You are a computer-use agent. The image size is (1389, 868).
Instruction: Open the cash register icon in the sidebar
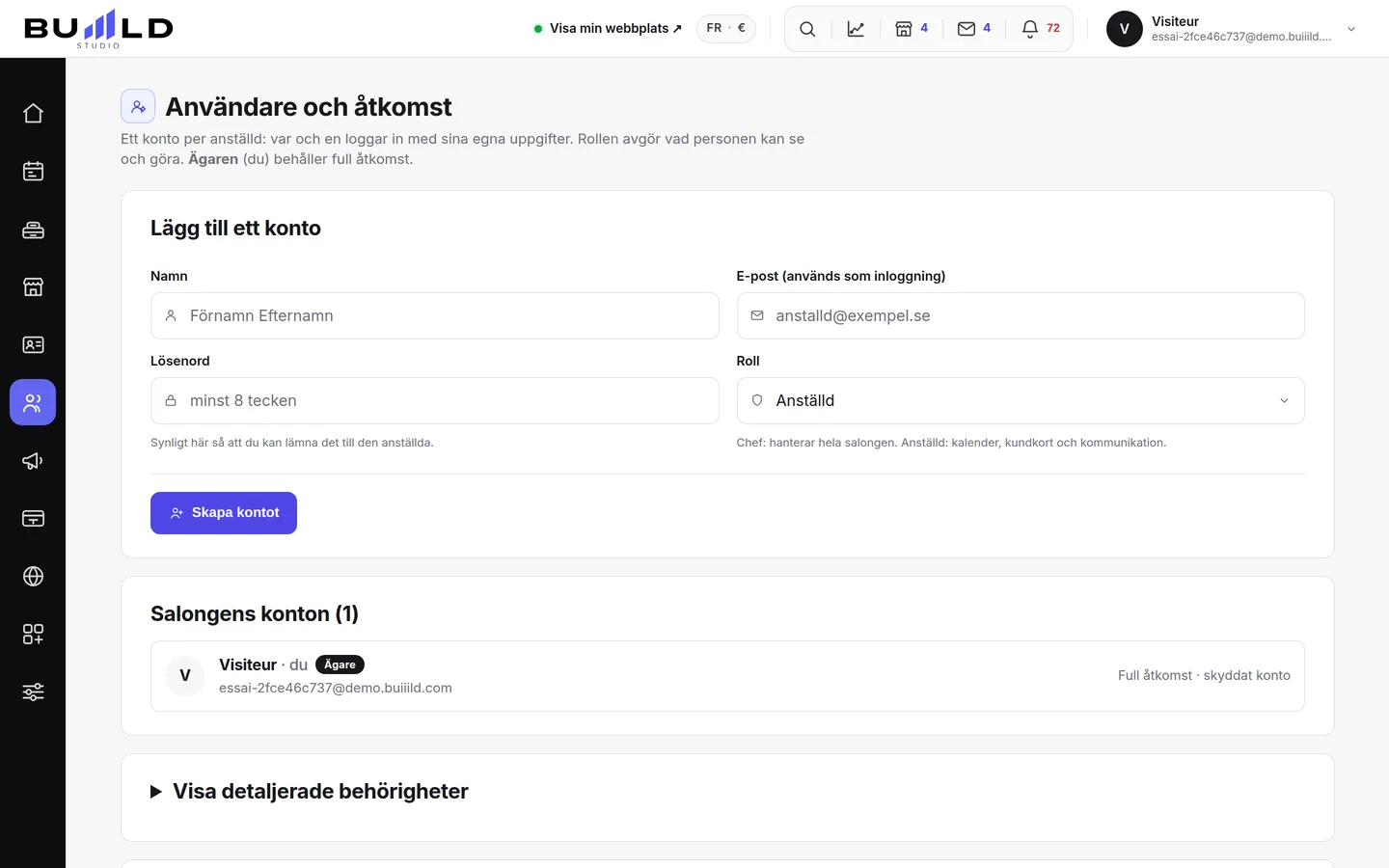pos(33,229)
